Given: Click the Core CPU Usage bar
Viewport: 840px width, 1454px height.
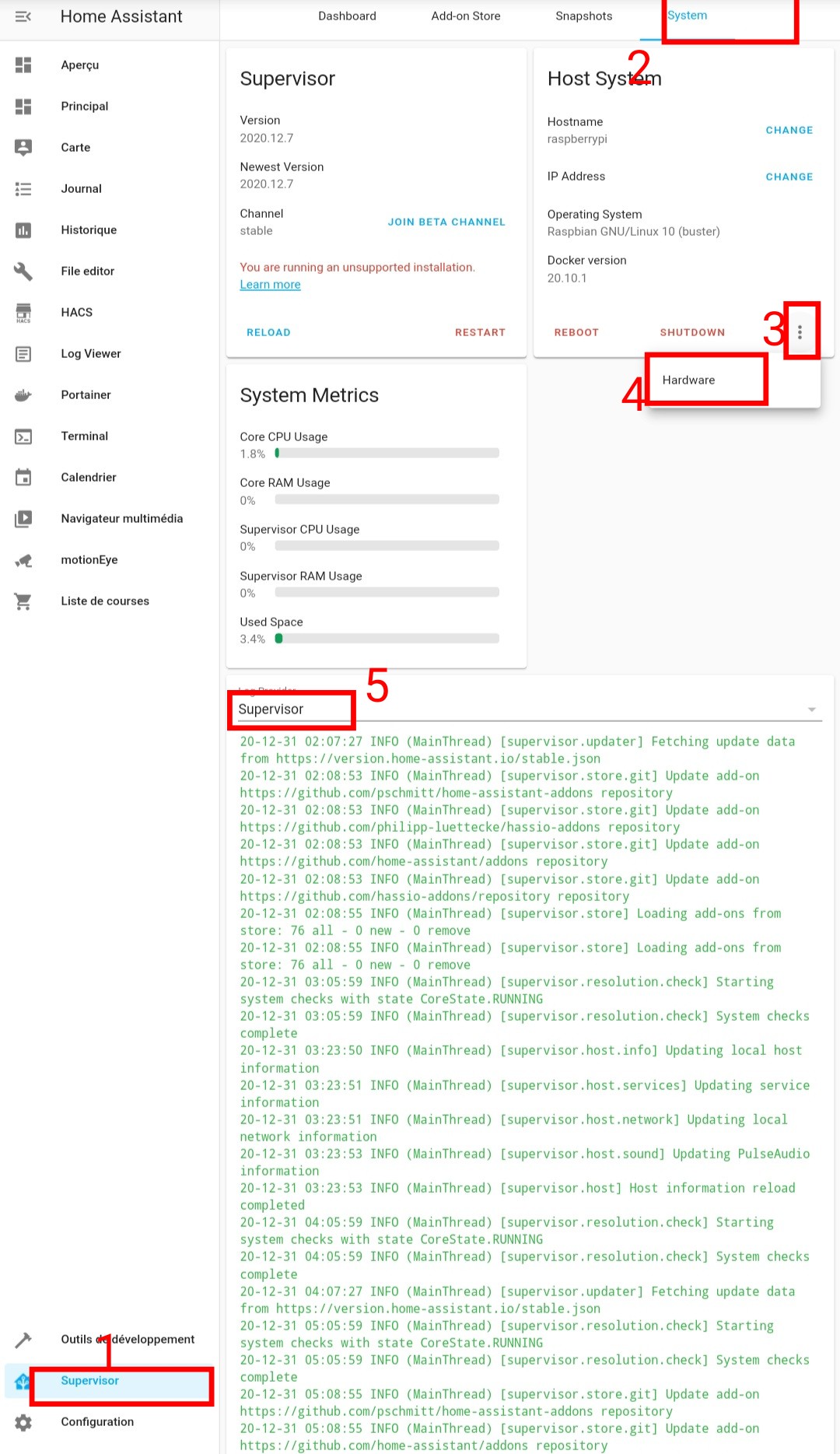Looking at the screenshot, I should coord(387,453).
